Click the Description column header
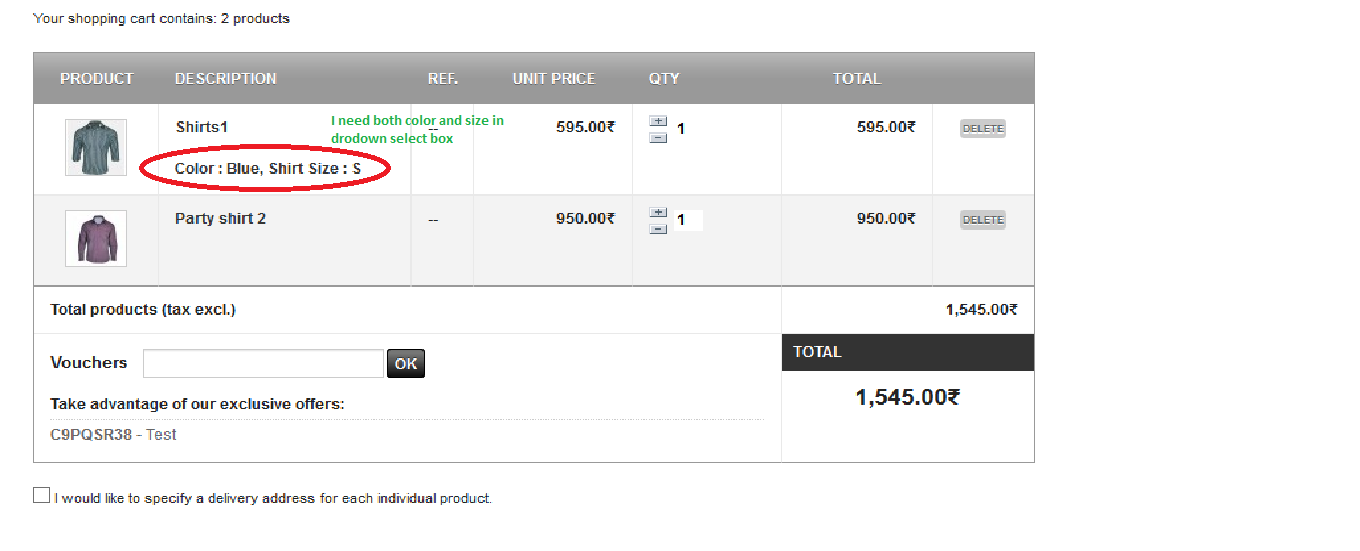 tap(226, 79)
